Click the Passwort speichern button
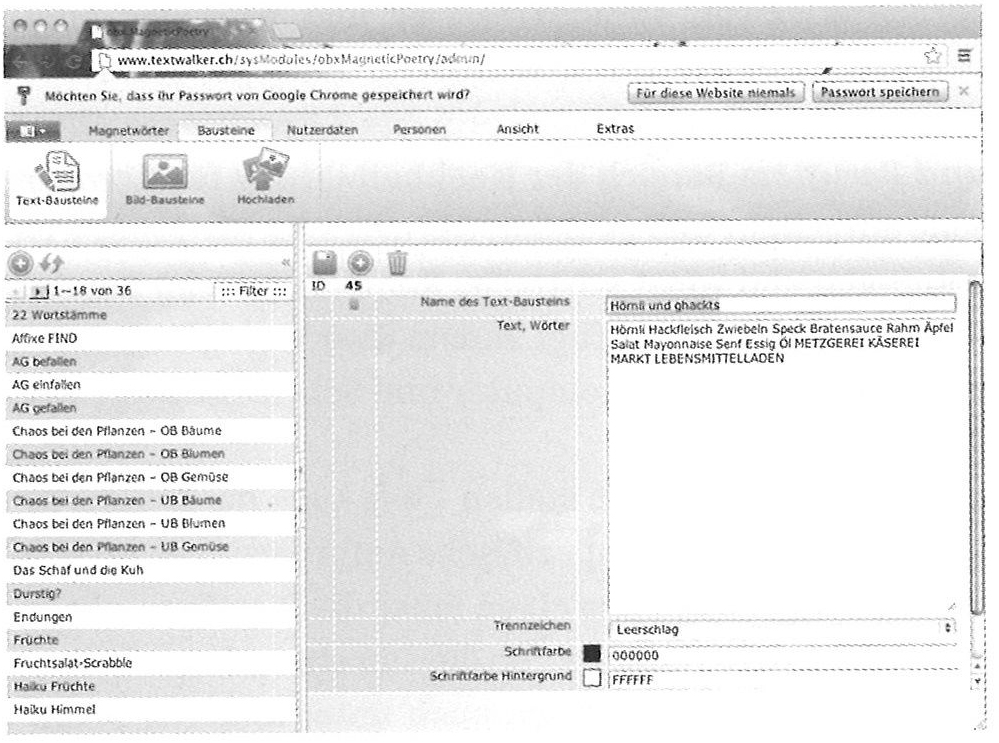The height and width of the screenshot is (743, 999). point(881,93)
